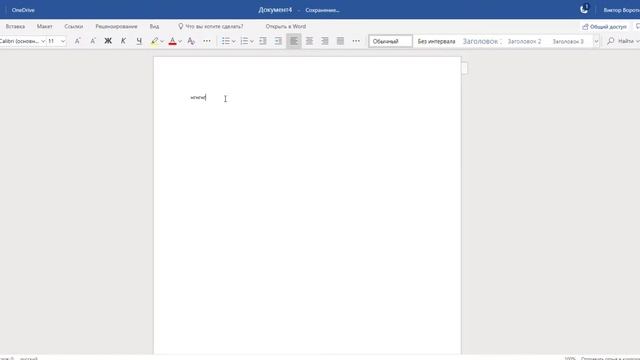The image size is (640, 360).
Task: Expand the styles gallery
Action: (x=596, y=41)
